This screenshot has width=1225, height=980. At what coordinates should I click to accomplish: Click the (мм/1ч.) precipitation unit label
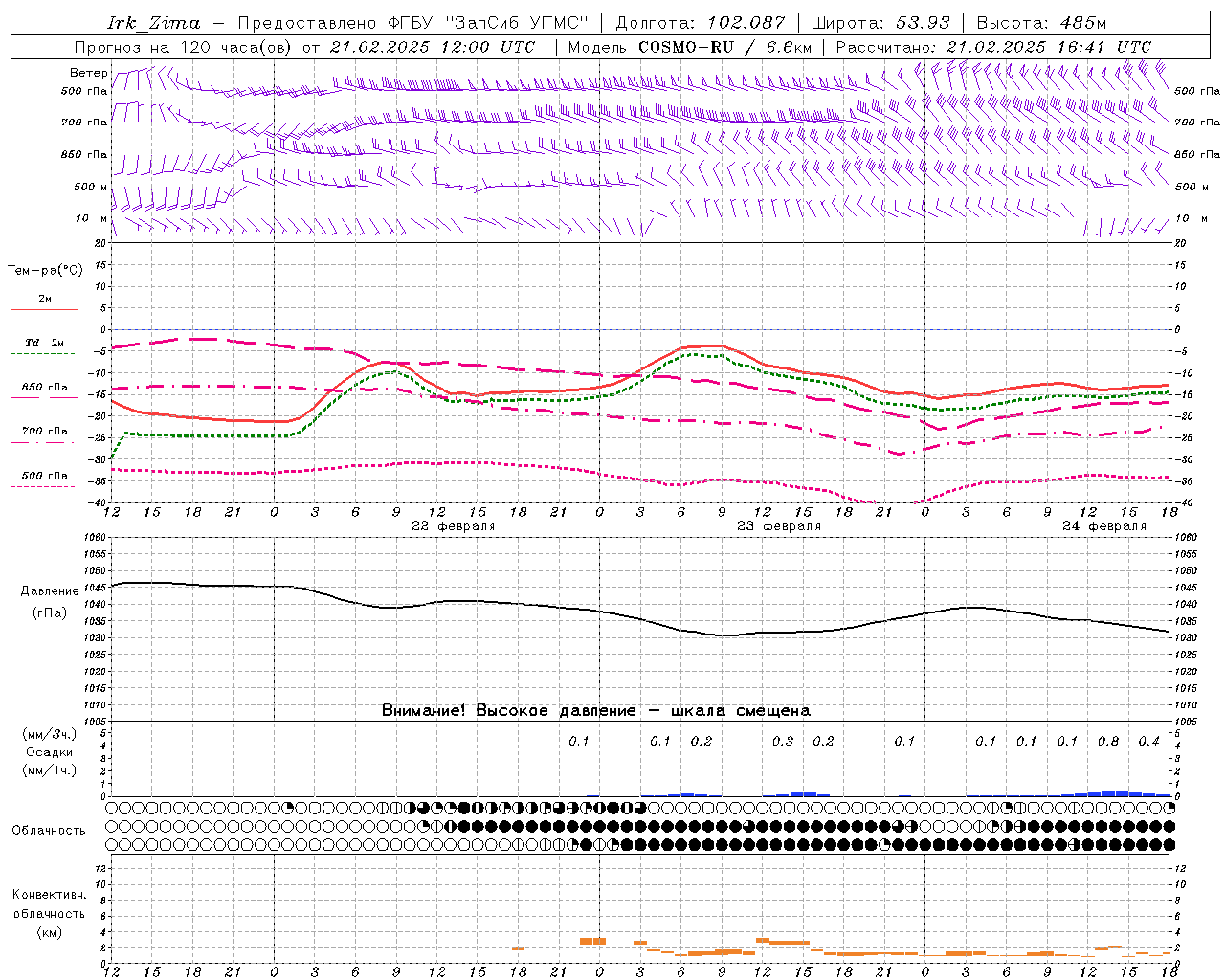50,770
